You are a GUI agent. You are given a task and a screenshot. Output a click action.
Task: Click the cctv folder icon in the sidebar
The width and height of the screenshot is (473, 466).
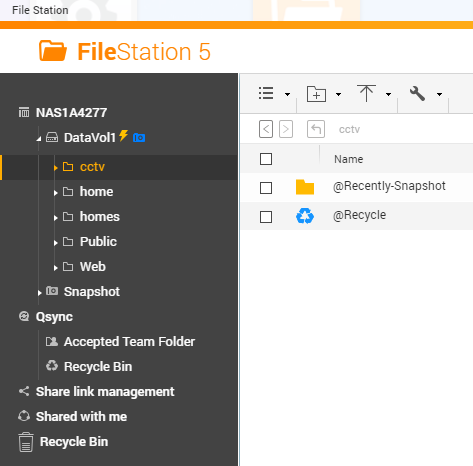click(68, 166)
